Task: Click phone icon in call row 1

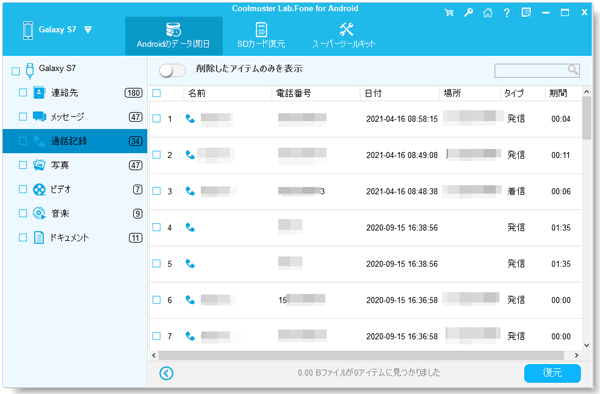Action: click(x=190, y=119)
